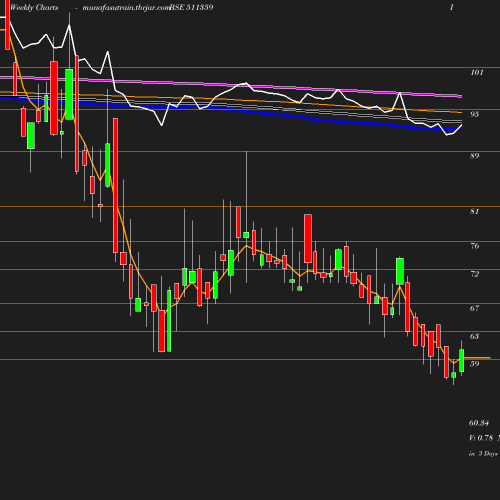Click the 'BSE 511359' ticker label

pyautogui.click(x=191, y=7)
